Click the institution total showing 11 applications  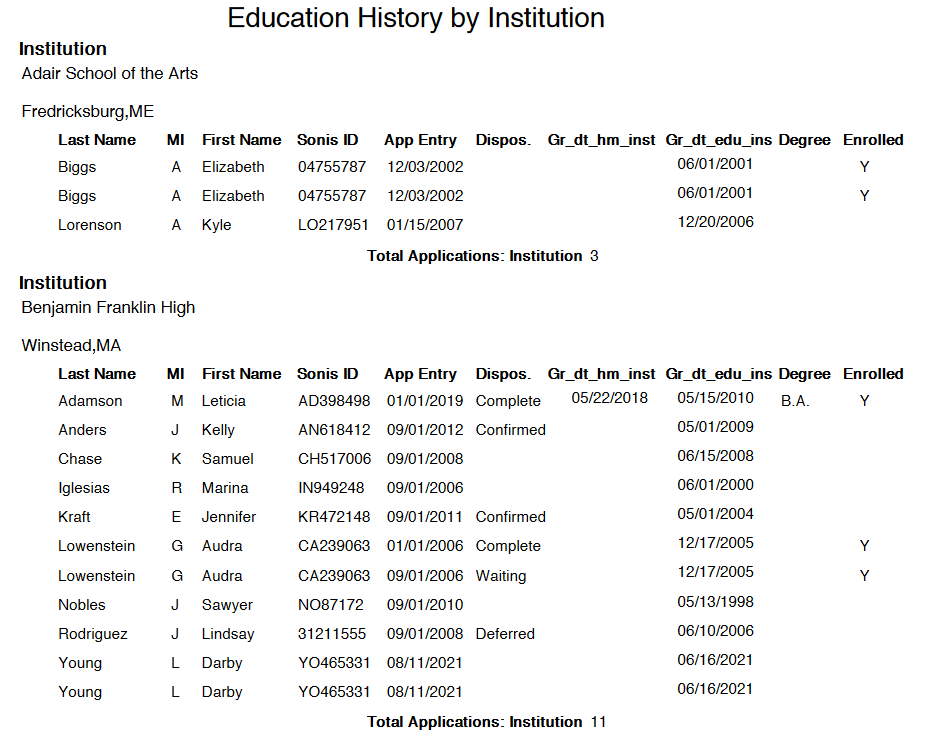pos(486,722)
